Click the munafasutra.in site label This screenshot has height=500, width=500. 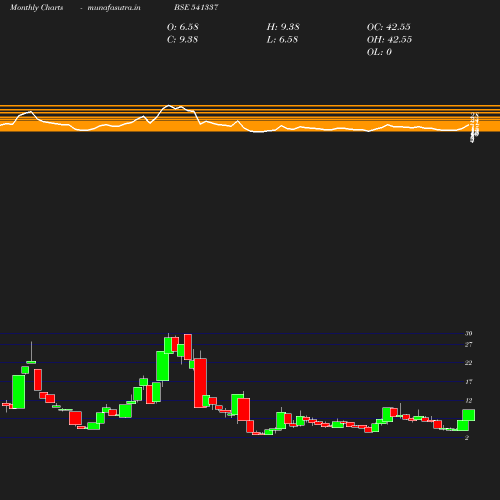114,7
